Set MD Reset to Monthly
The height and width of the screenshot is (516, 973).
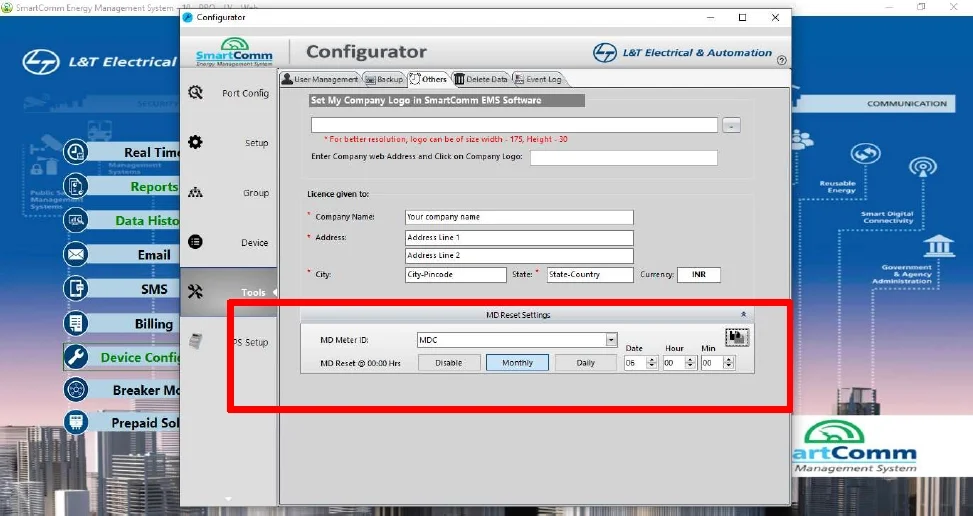coord(518,363)
